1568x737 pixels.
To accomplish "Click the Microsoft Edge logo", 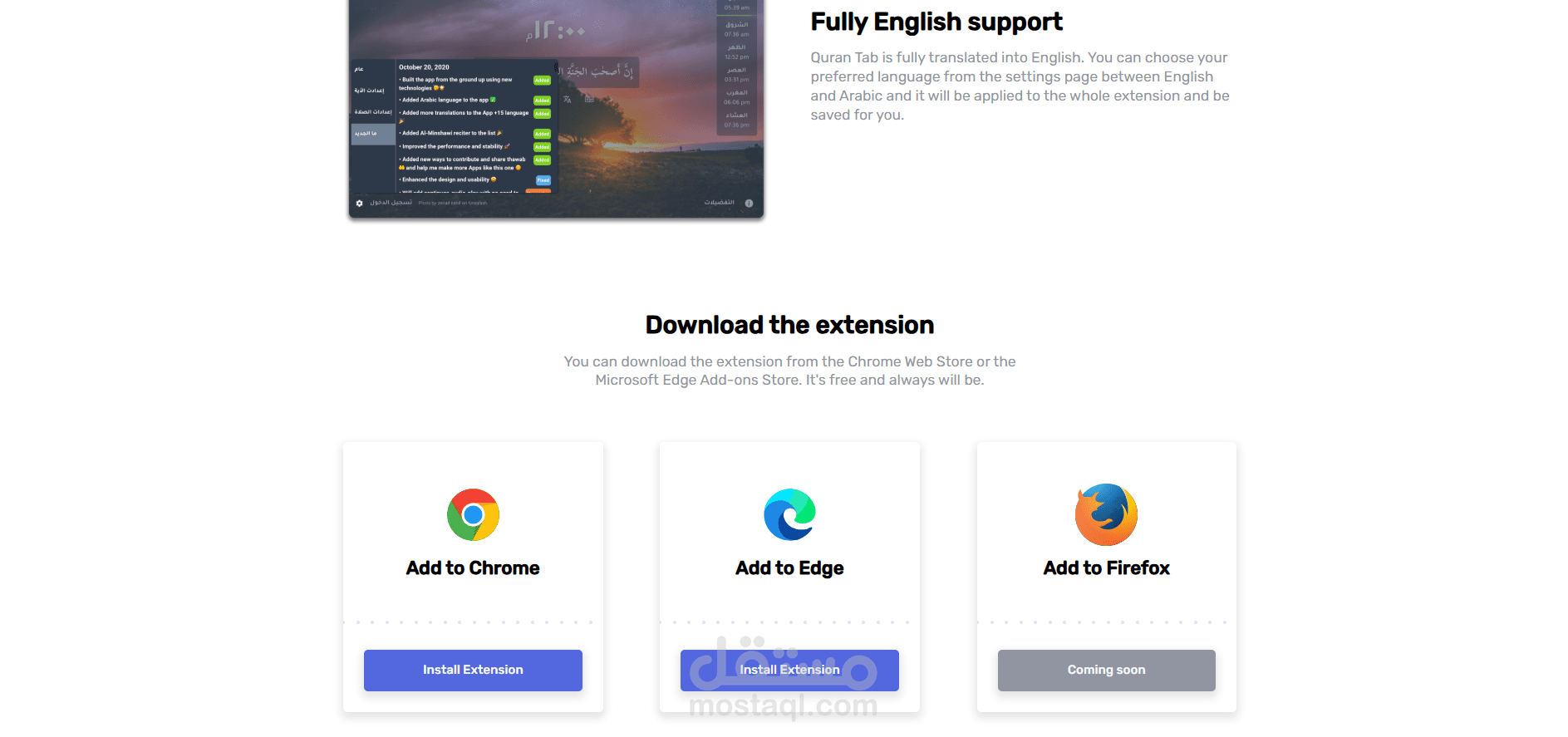I will 789,515.
